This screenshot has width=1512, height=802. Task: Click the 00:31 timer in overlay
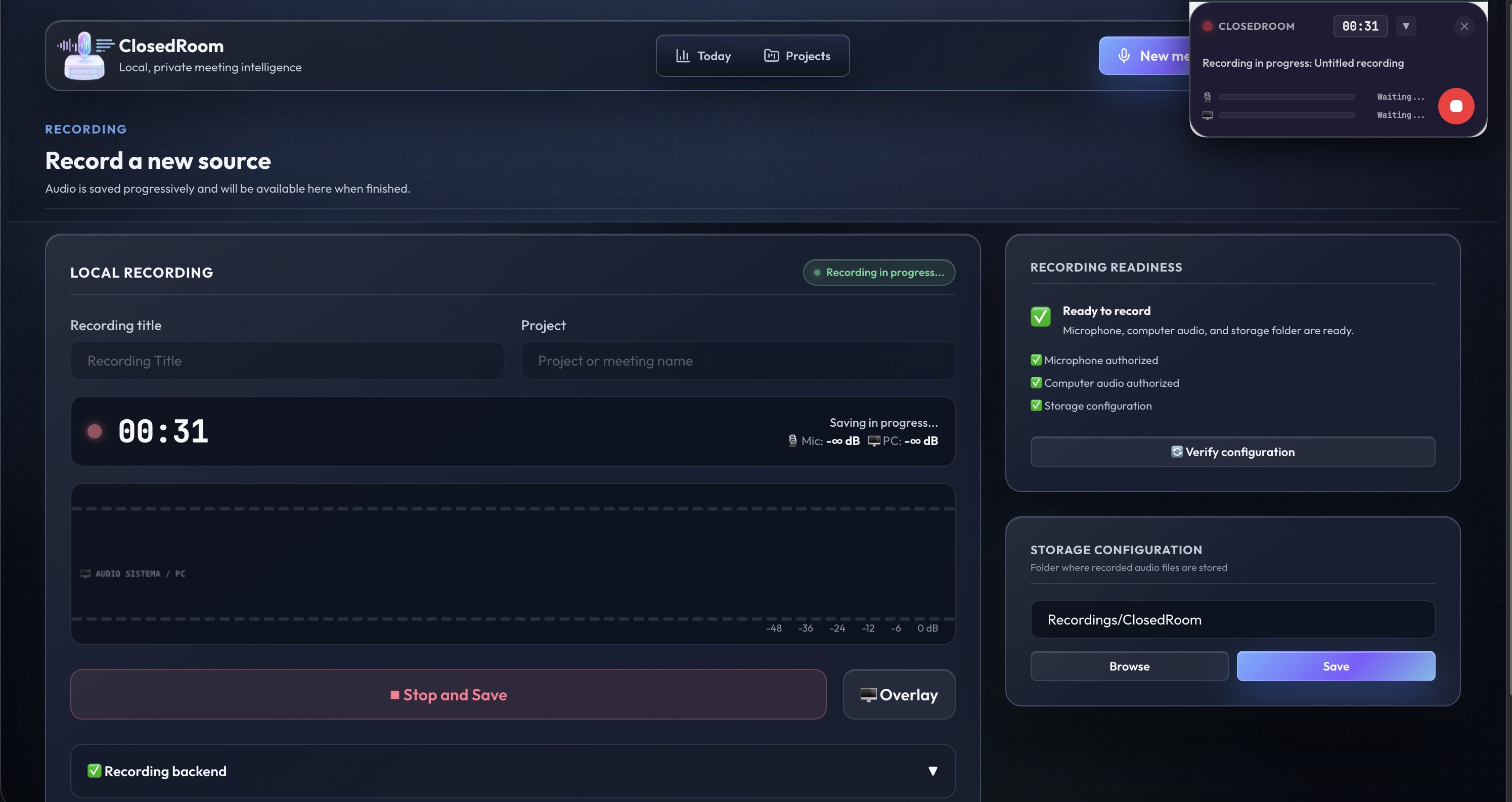point(1360,26)
